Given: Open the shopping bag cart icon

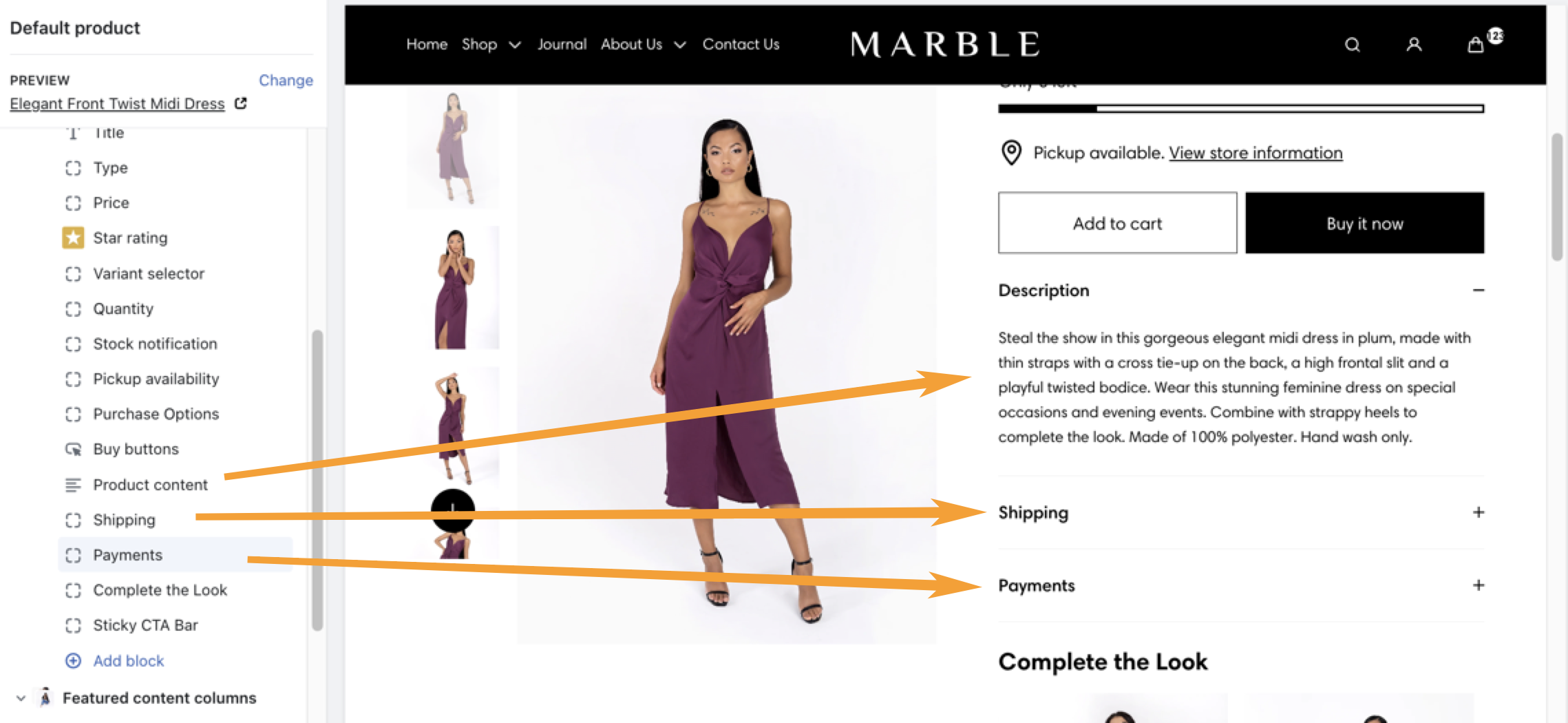Looking at the screenshot, I should point(1475,45).
